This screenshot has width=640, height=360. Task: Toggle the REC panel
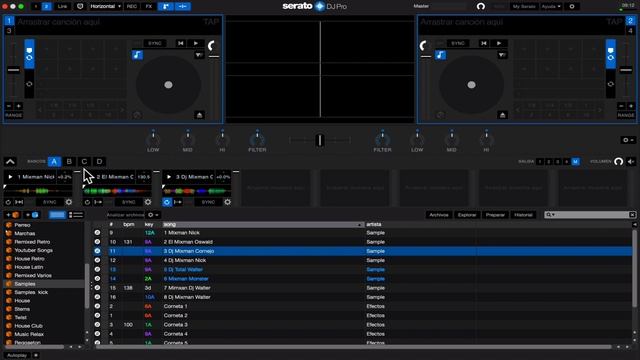(132, 7)
